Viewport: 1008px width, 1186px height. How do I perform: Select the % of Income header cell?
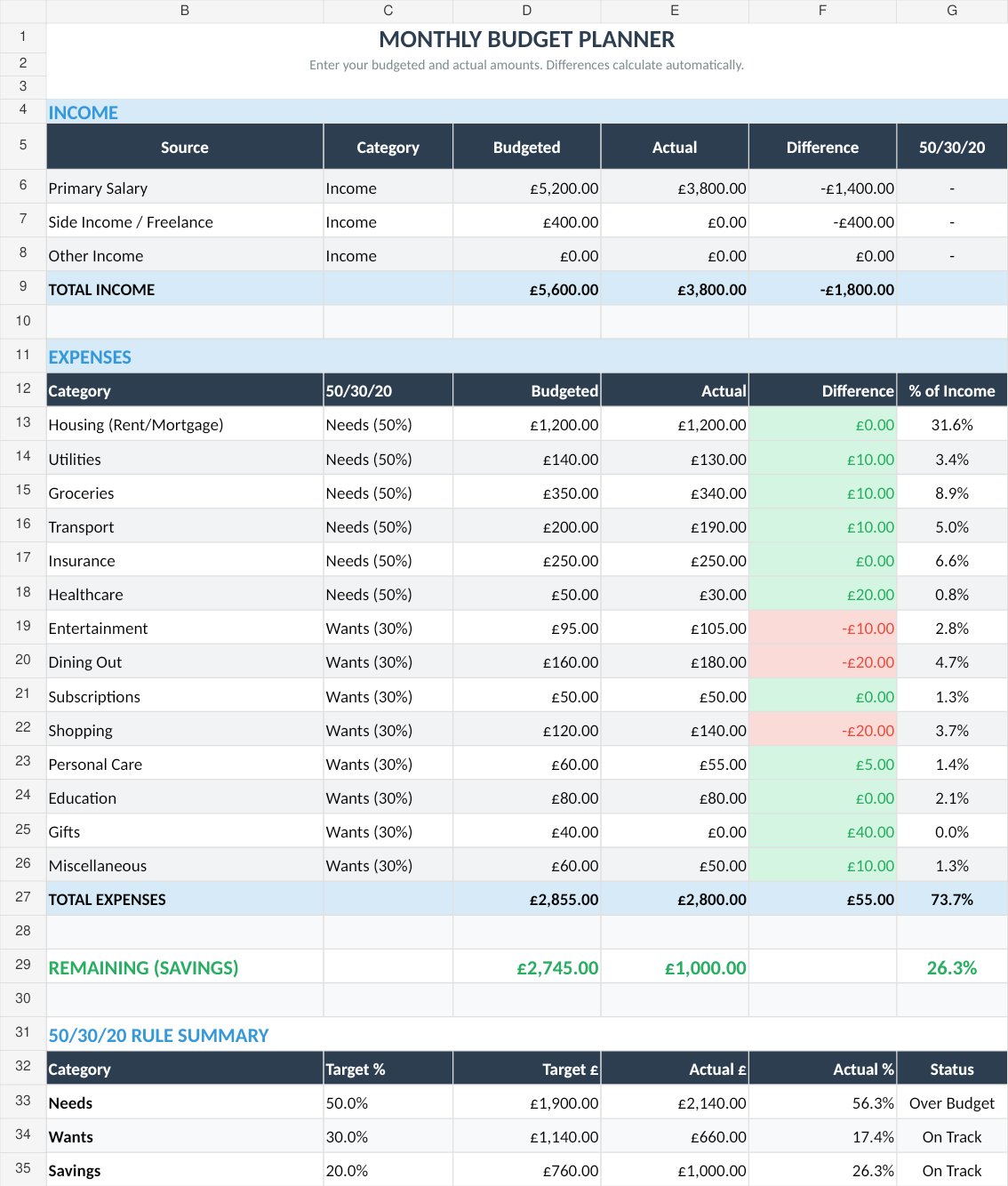[x=952, y=390]
